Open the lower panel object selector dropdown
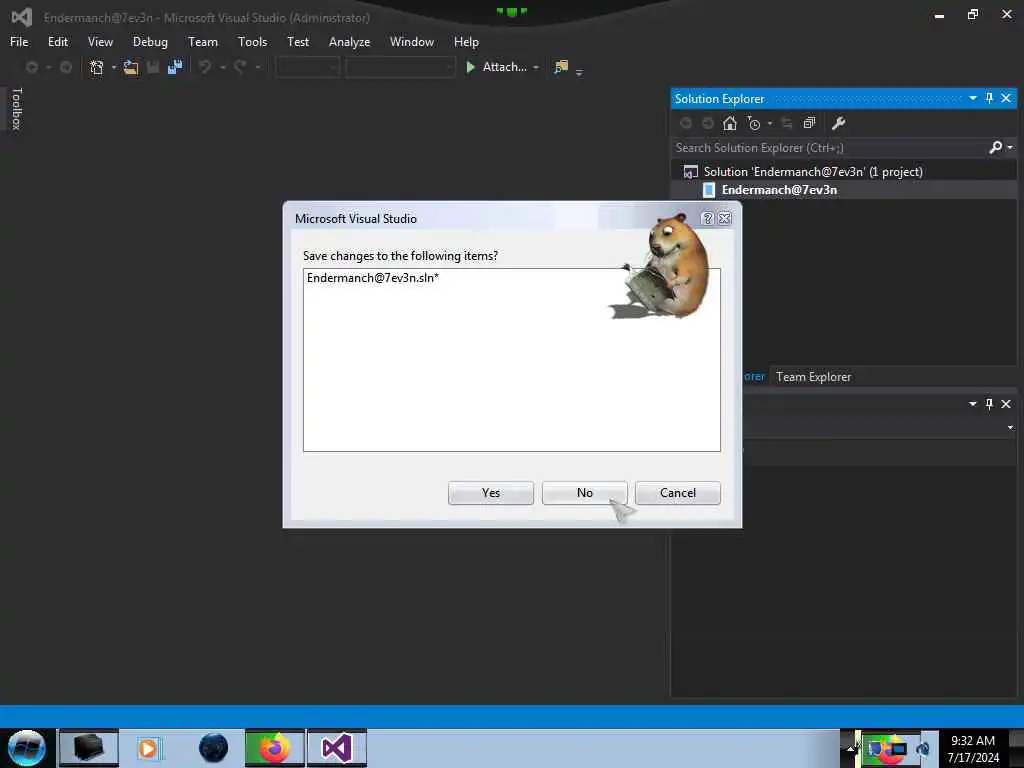1024x768 pixels. [1010, 428]
